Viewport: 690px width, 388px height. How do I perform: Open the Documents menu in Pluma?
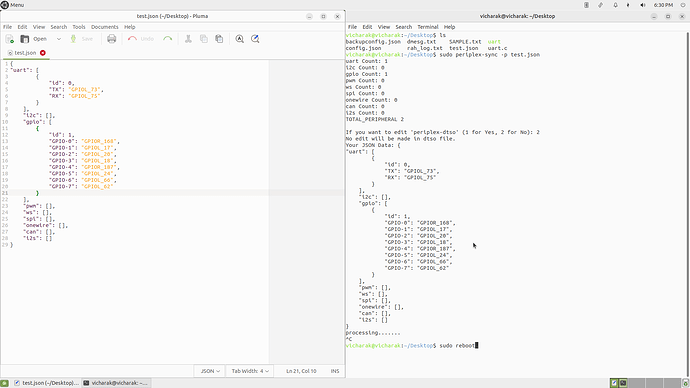click(x=104, y=27)
